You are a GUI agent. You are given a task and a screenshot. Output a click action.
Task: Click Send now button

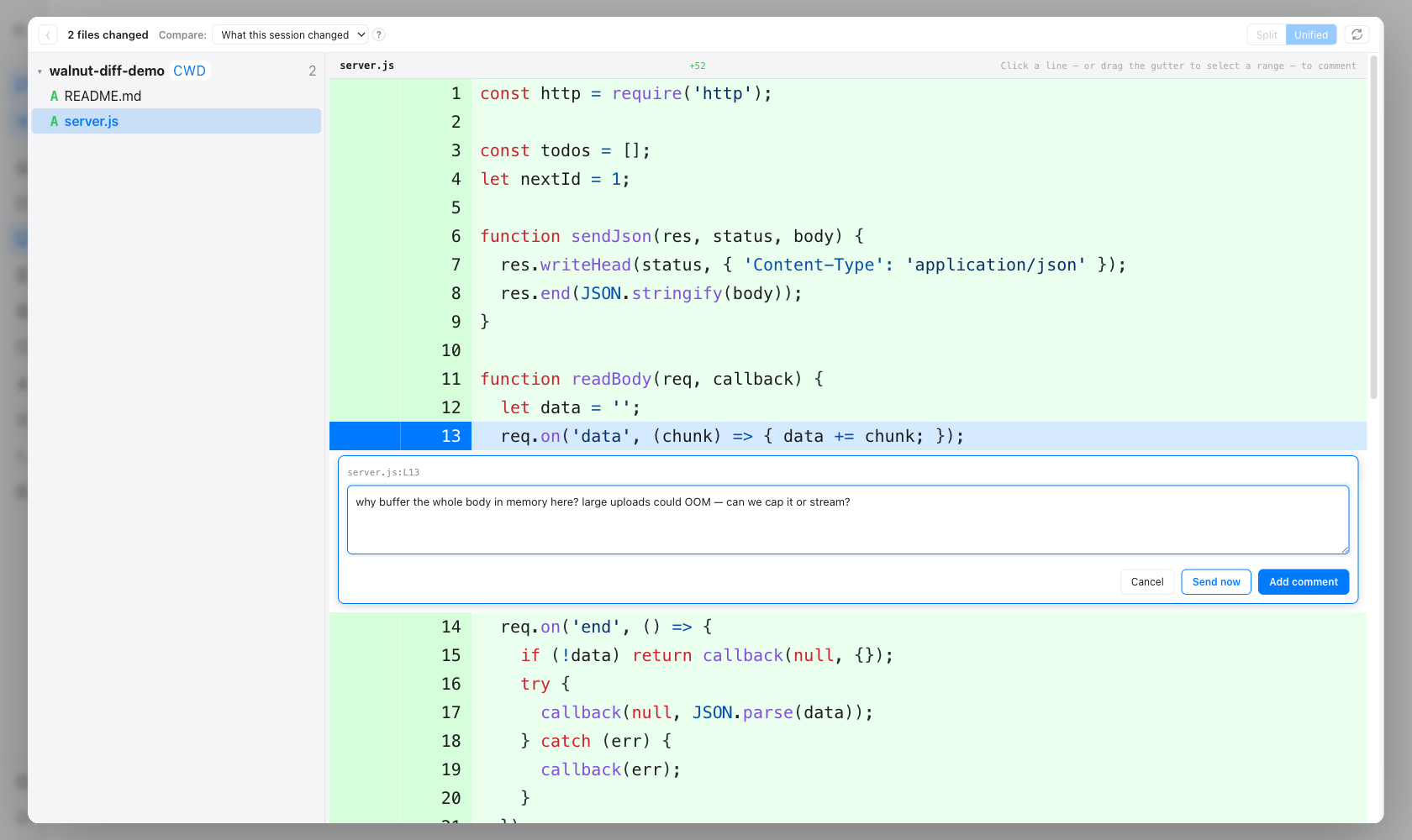(1215, 581)
